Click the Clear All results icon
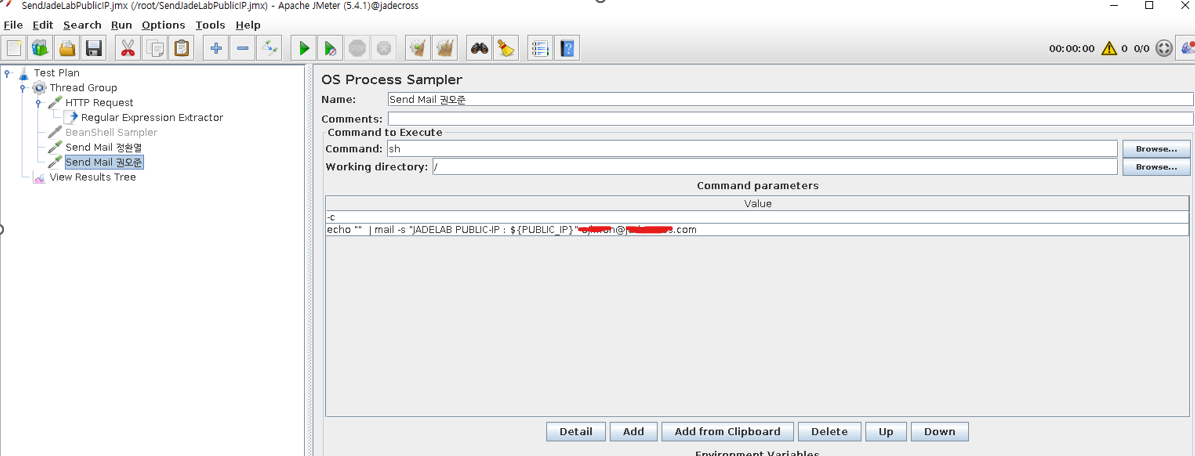 tap(444, 48)
